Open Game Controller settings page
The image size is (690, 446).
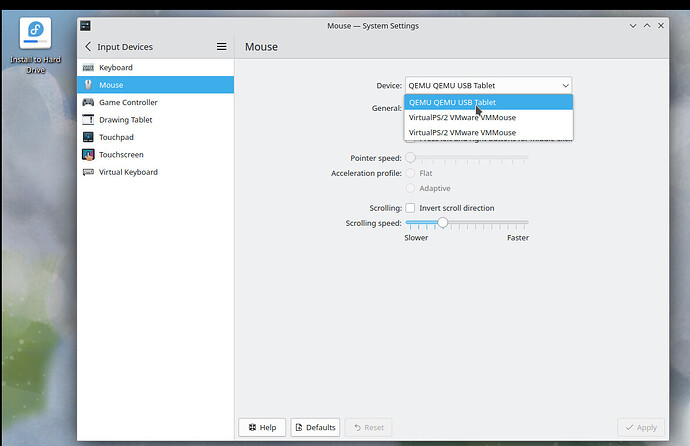(155, 102)
